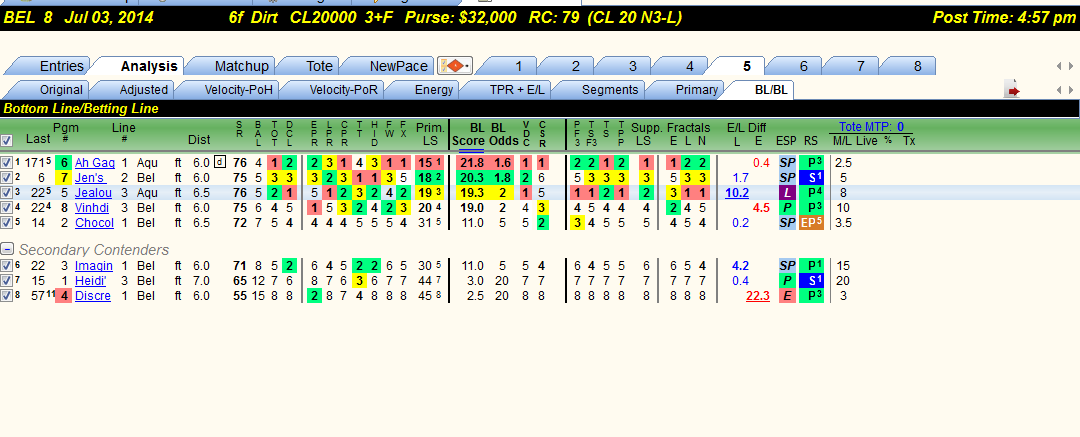This screenshot has height=437, width=1080.
Task: Open horse link Chocol
Action: click(x=94, y=223)
